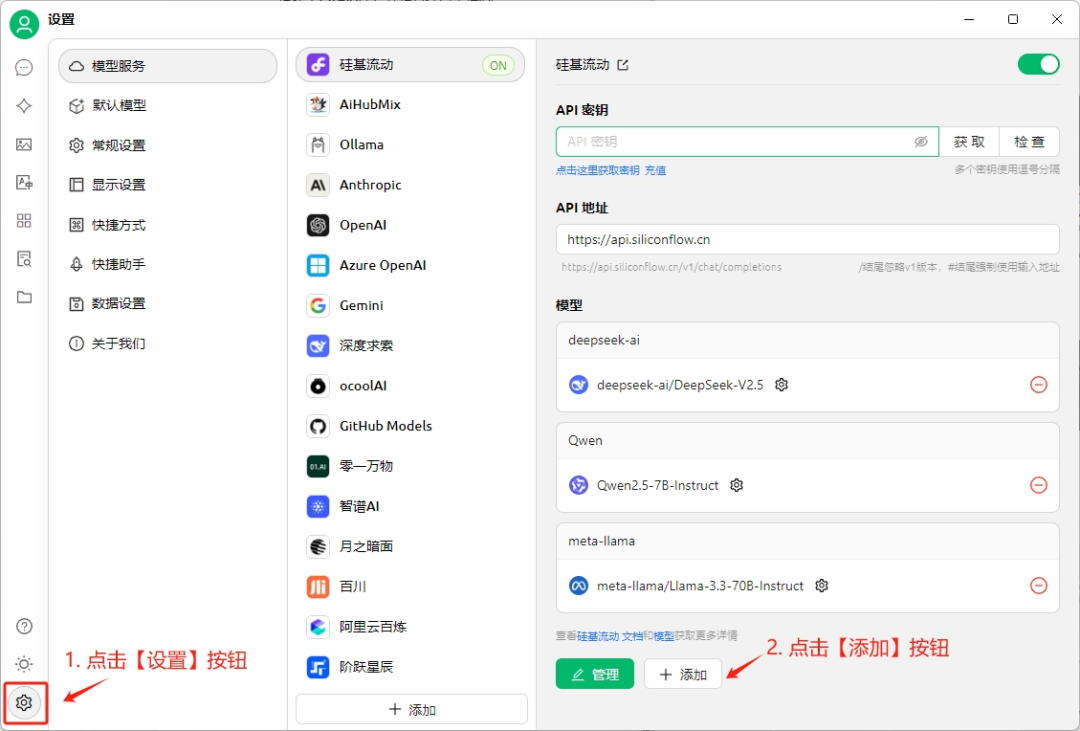Open settings gear for Llama-3.3-70B-Instruct model

pyautogui.click(x=821, y=586)
